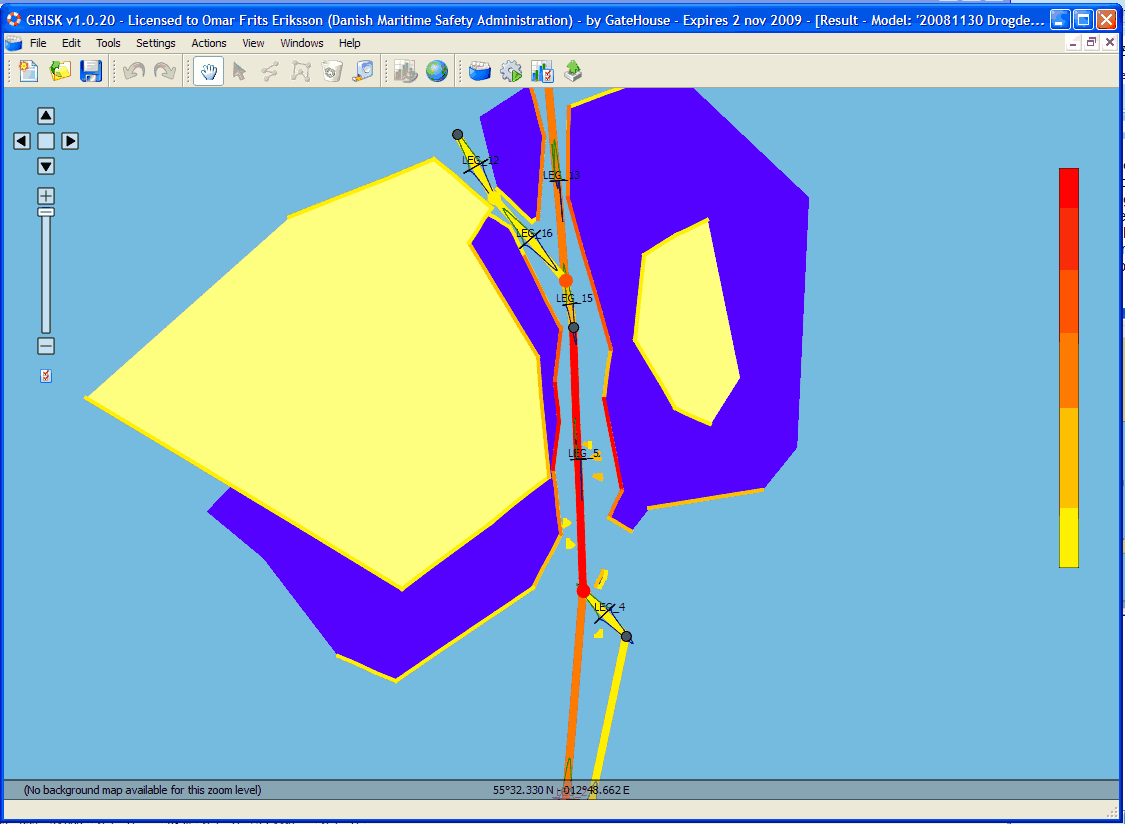Image resolution: width=1125 pixels, height=824 pixels.
Task: Click the blue database icon in toolbar
Action: click(480, 71)
